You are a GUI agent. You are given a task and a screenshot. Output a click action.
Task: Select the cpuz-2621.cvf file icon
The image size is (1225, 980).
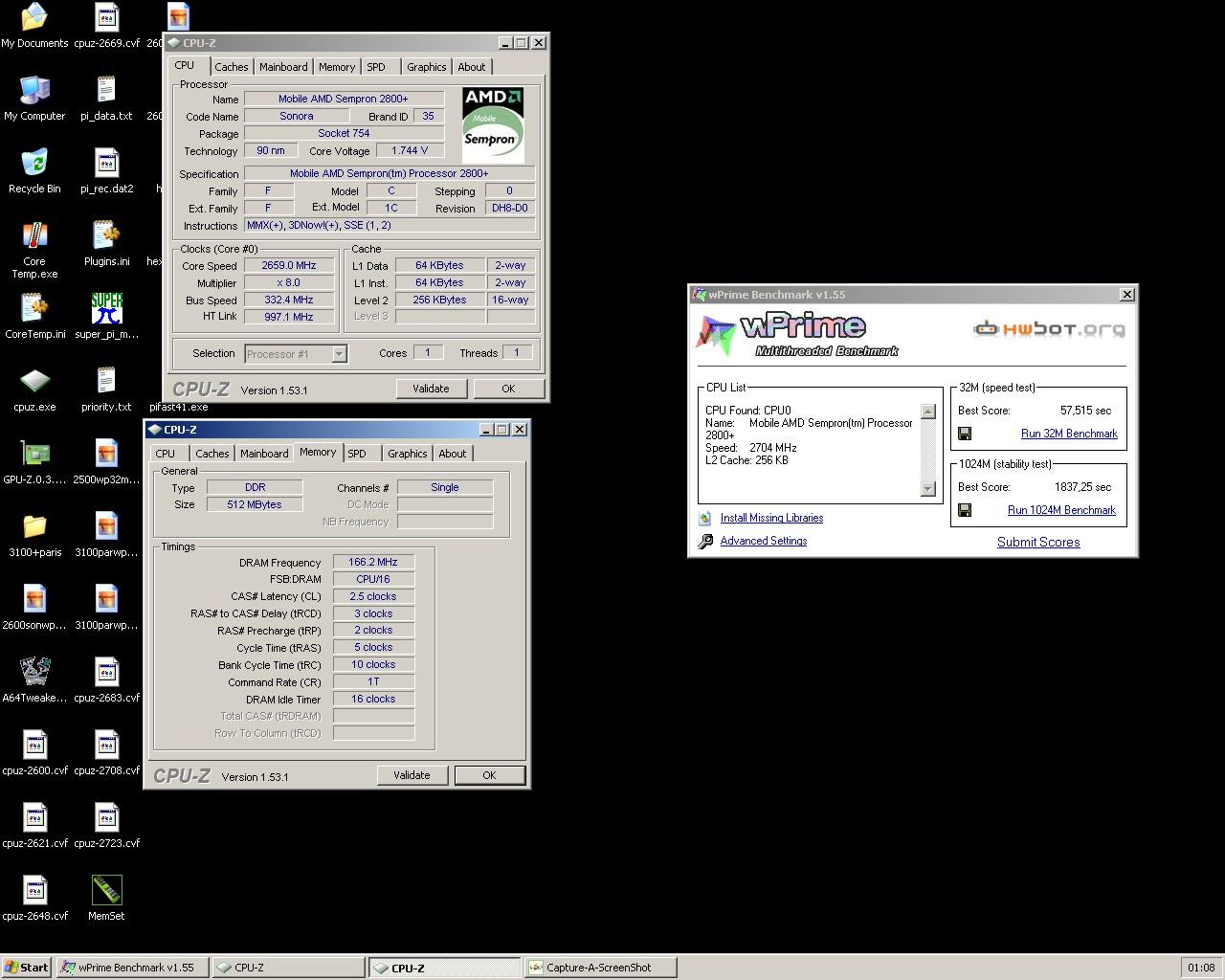coord(34,817)
